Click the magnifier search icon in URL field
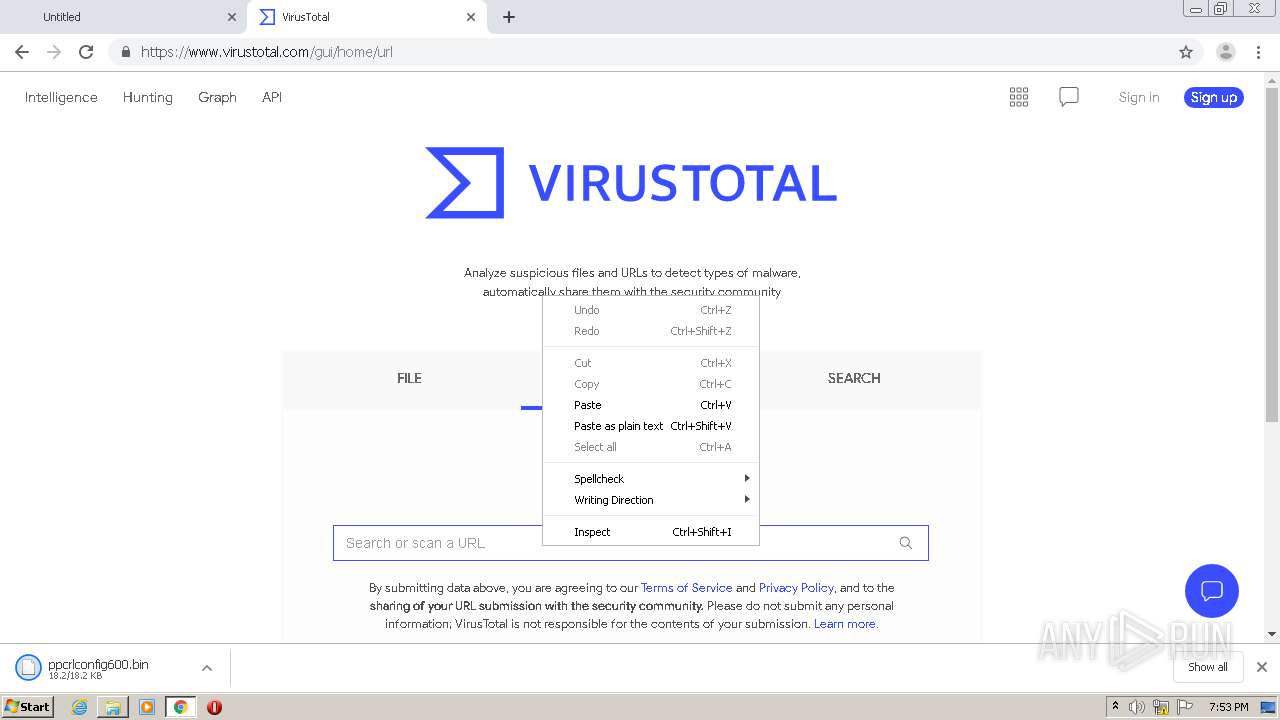 pos(906,543)
